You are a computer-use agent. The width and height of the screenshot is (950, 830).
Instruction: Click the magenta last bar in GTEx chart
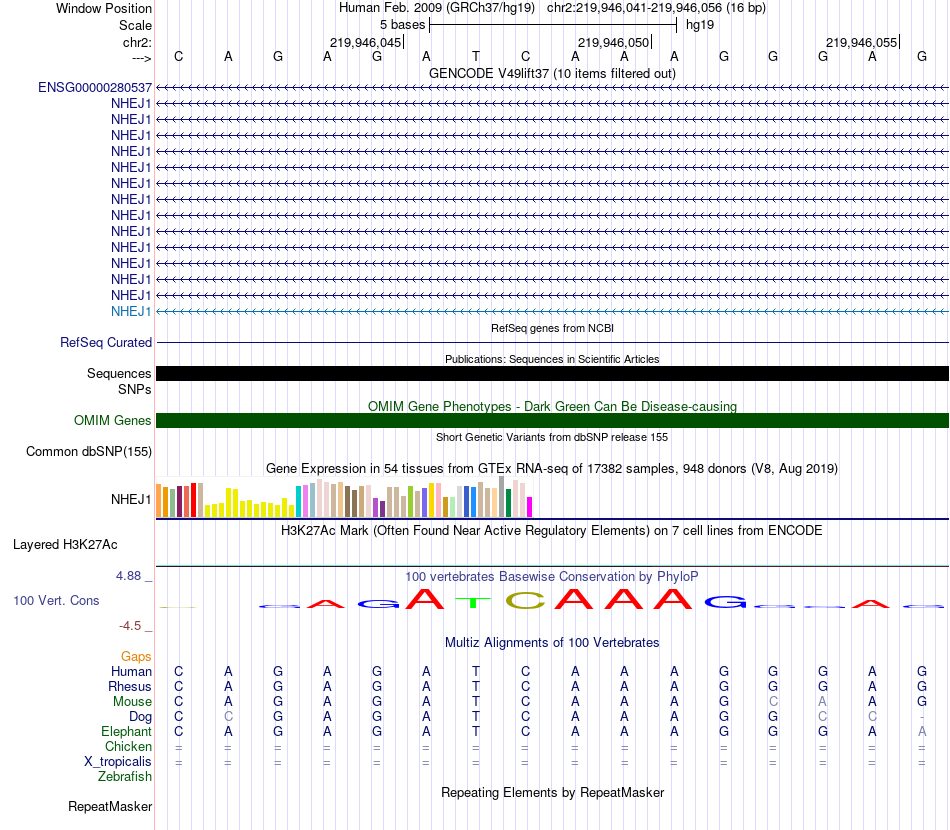[x=530, y=507]
